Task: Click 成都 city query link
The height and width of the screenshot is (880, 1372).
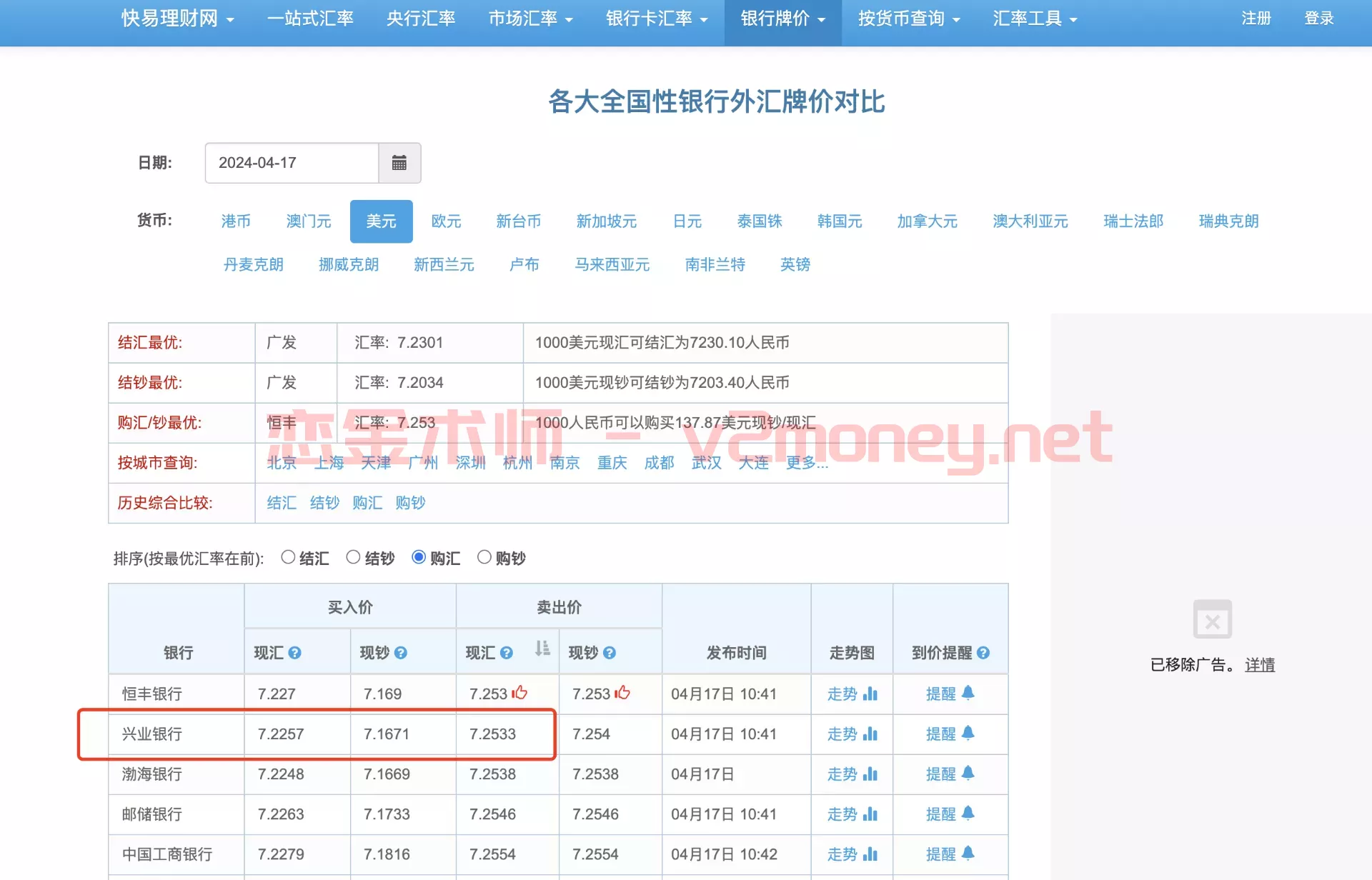Action: [x=660, y=463]
